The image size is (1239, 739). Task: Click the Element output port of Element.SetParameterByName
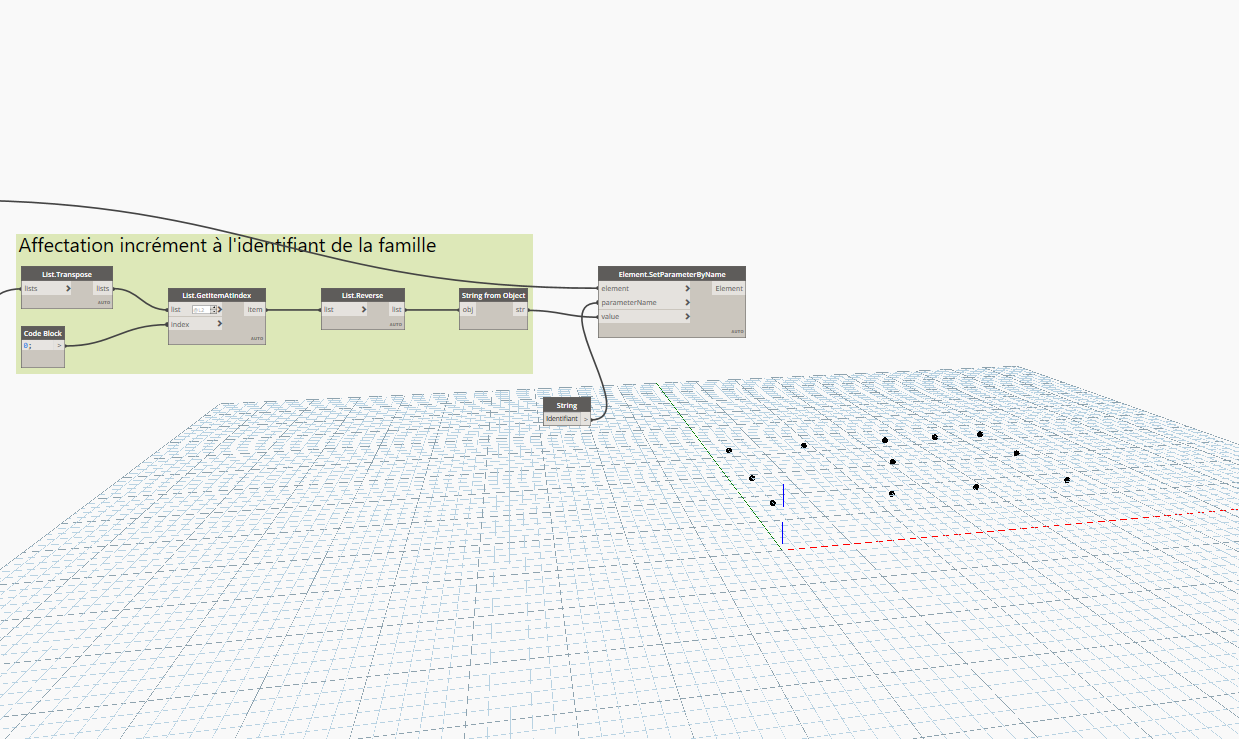(728, 289)
